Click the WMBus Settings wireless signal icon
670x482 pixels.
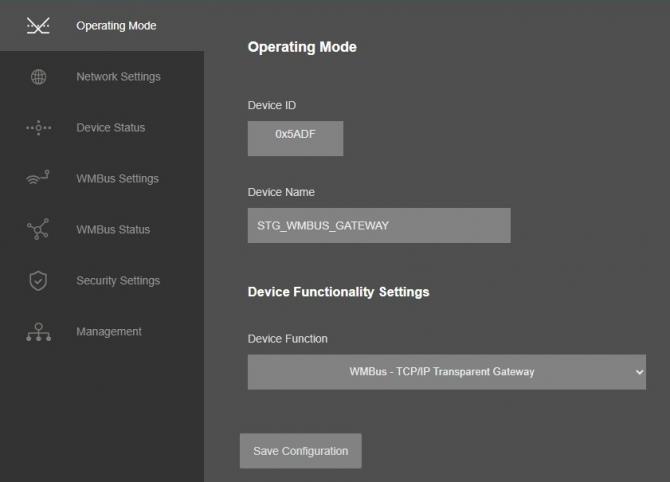click(x=38, y=179)
